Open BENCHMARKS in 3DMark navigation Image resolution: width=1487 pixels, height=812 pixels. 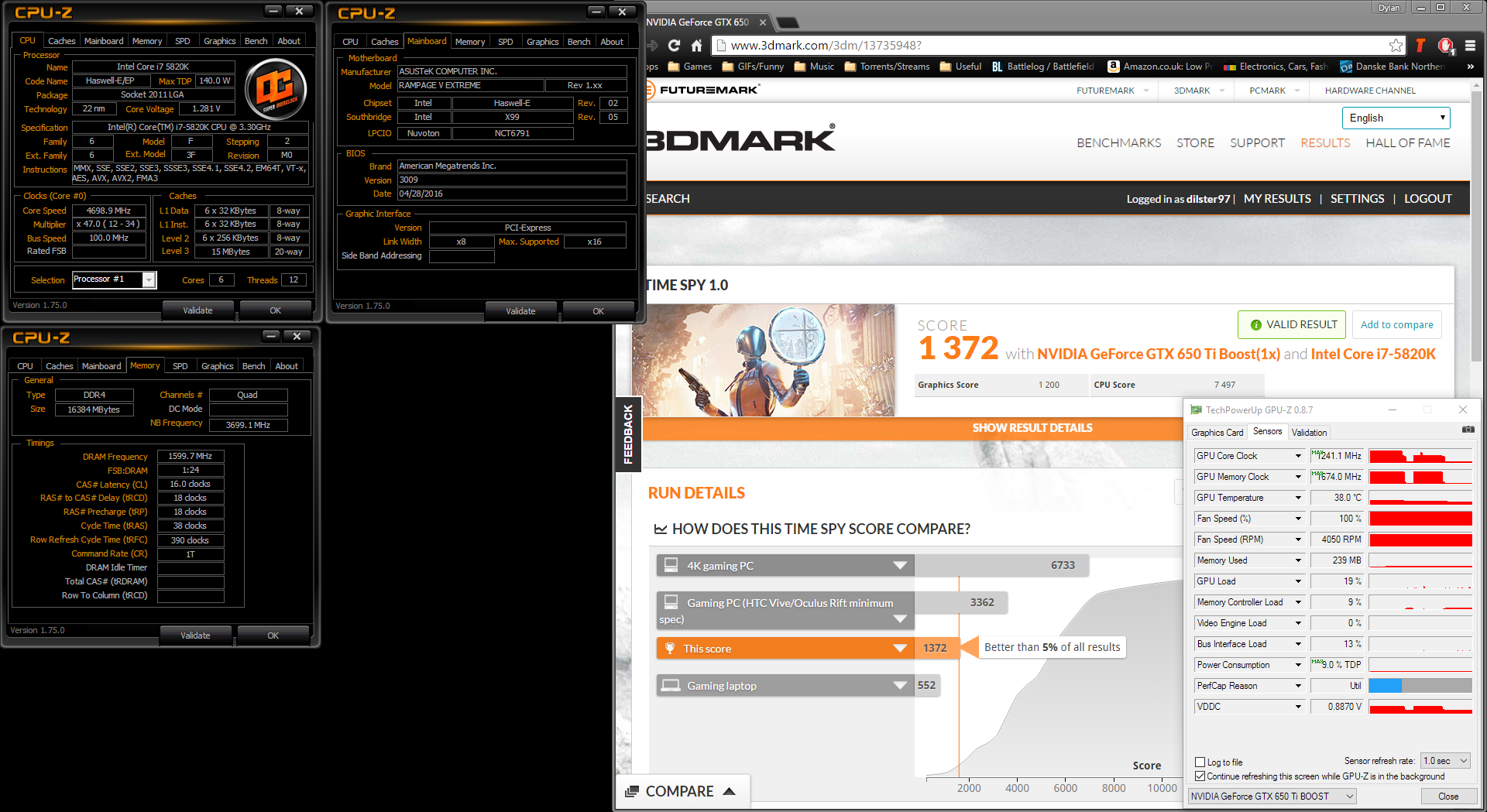click(1118, 143)
